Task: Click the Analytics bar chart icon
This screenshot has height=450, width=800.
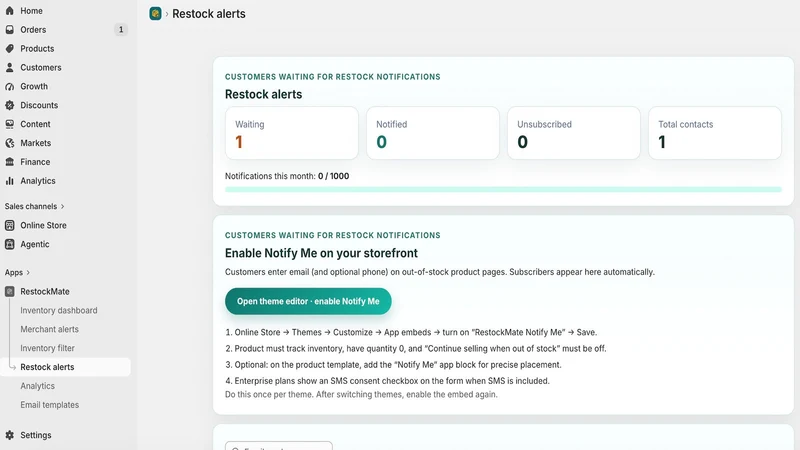Action: click(x=10, y=181)
